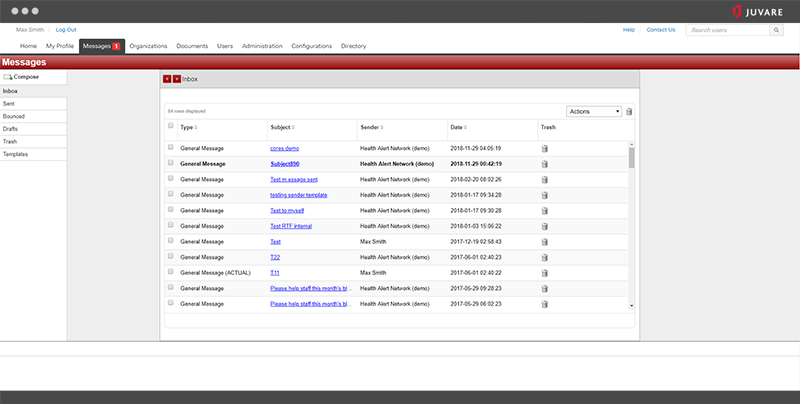
Task: Click the Log Out link
Action: tap(66, 30)
